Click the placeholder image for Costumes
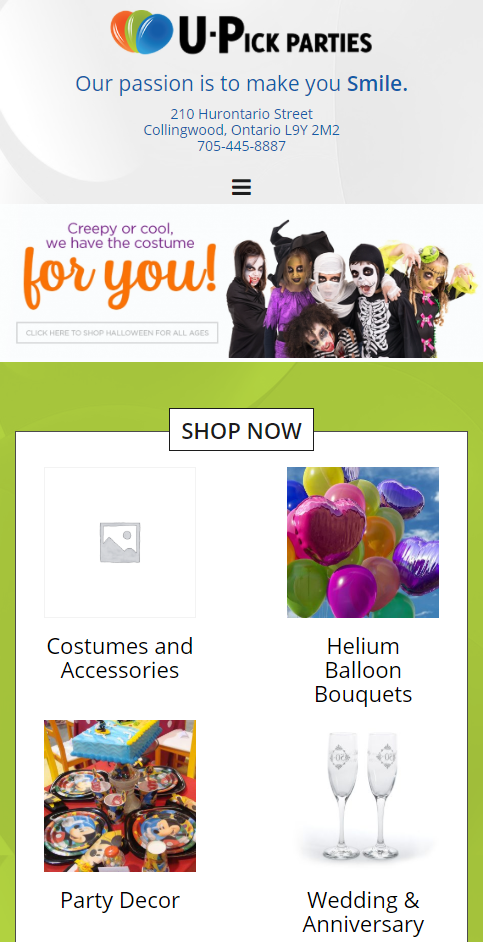Screen dimensions: 483x942 point(120,542)
